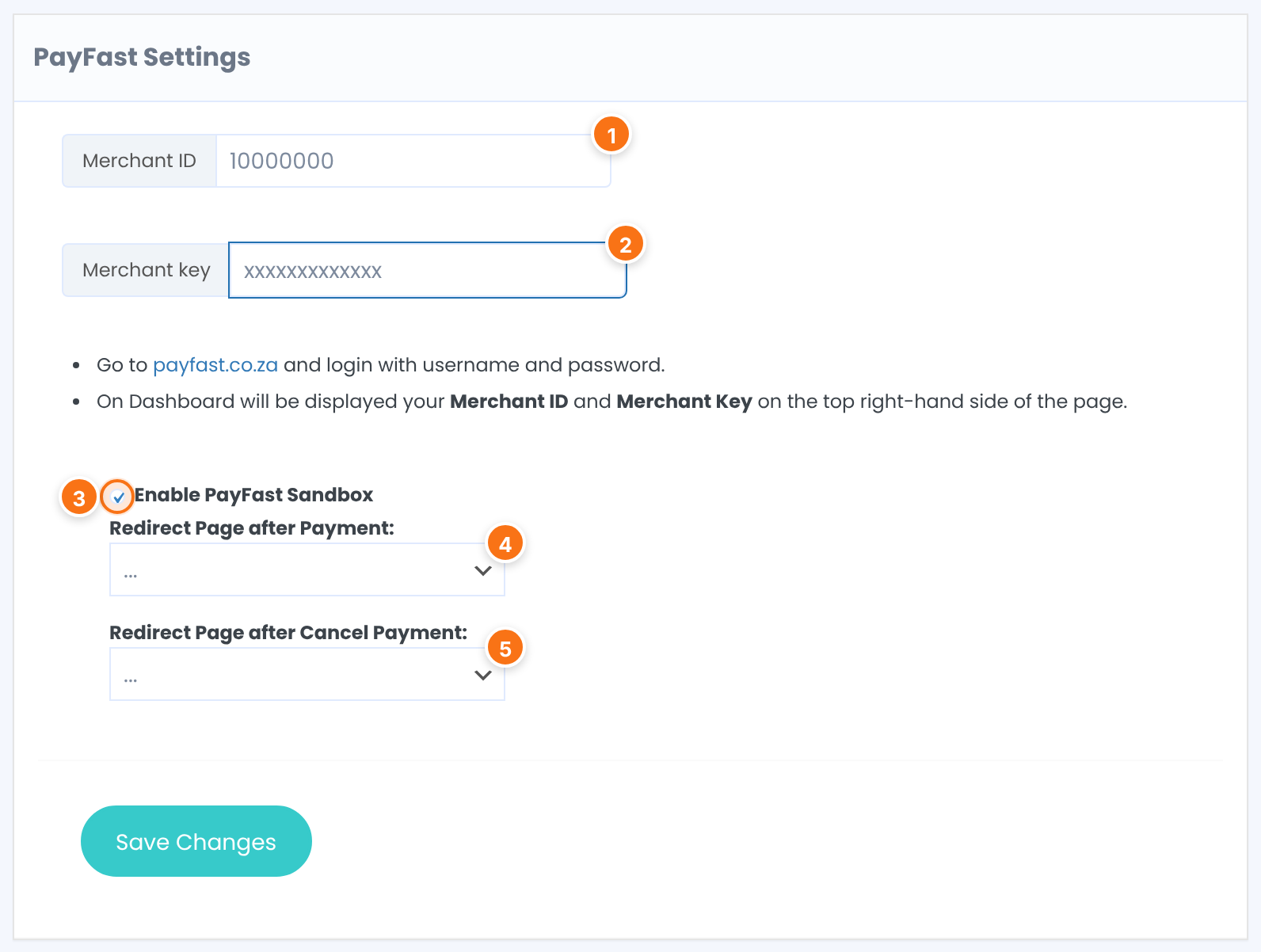Open Redirect Page after Payment dropdown
This screenshot has width=1261, height=952.
click(307, 569)
